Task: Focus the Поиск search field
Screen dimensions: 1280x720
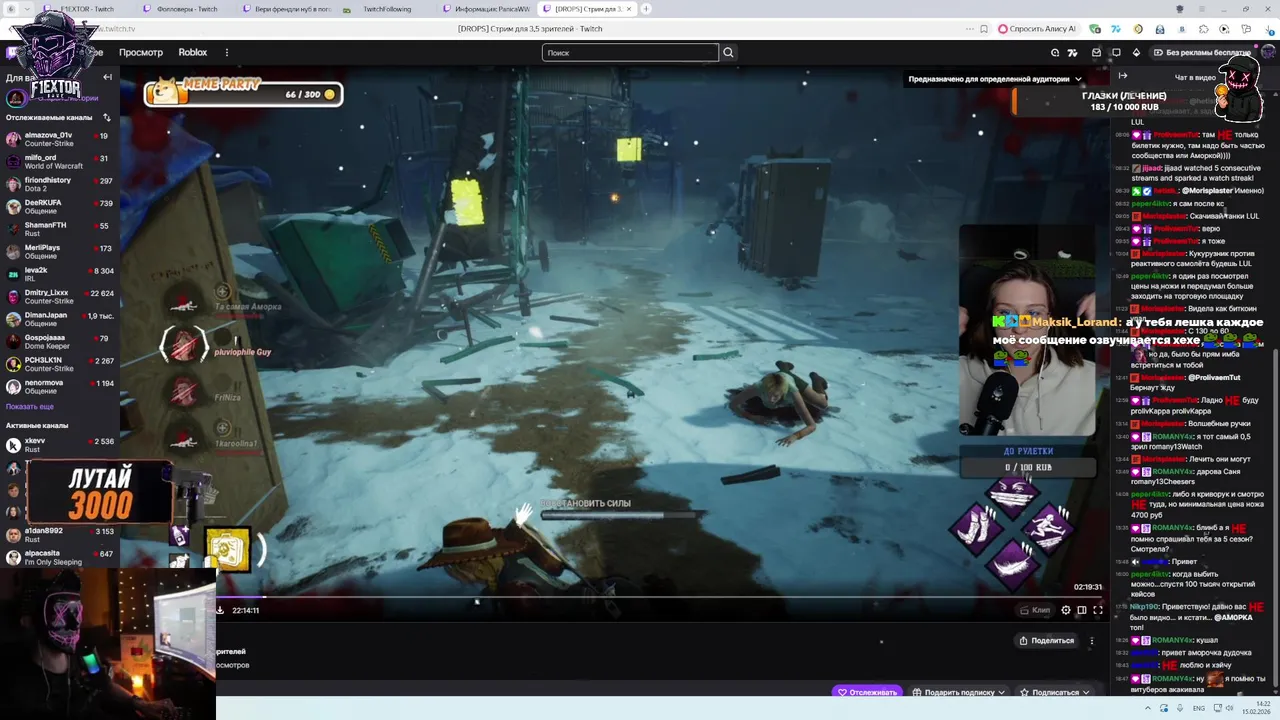Action: [630, 52]
